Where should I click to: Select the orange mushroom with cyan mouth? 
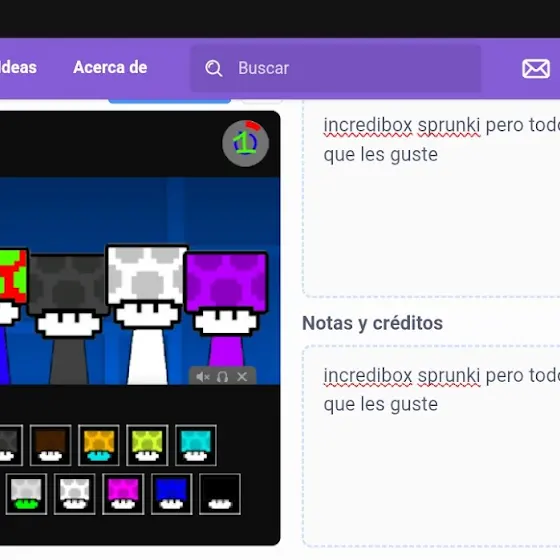pos(99,445)
